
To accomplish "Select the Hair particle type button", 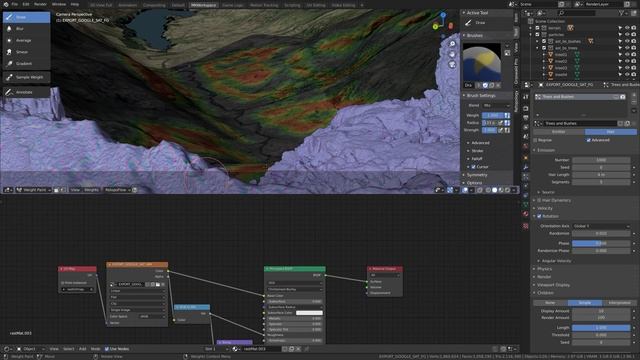I will pyautogui.click(x=611, y=132).
